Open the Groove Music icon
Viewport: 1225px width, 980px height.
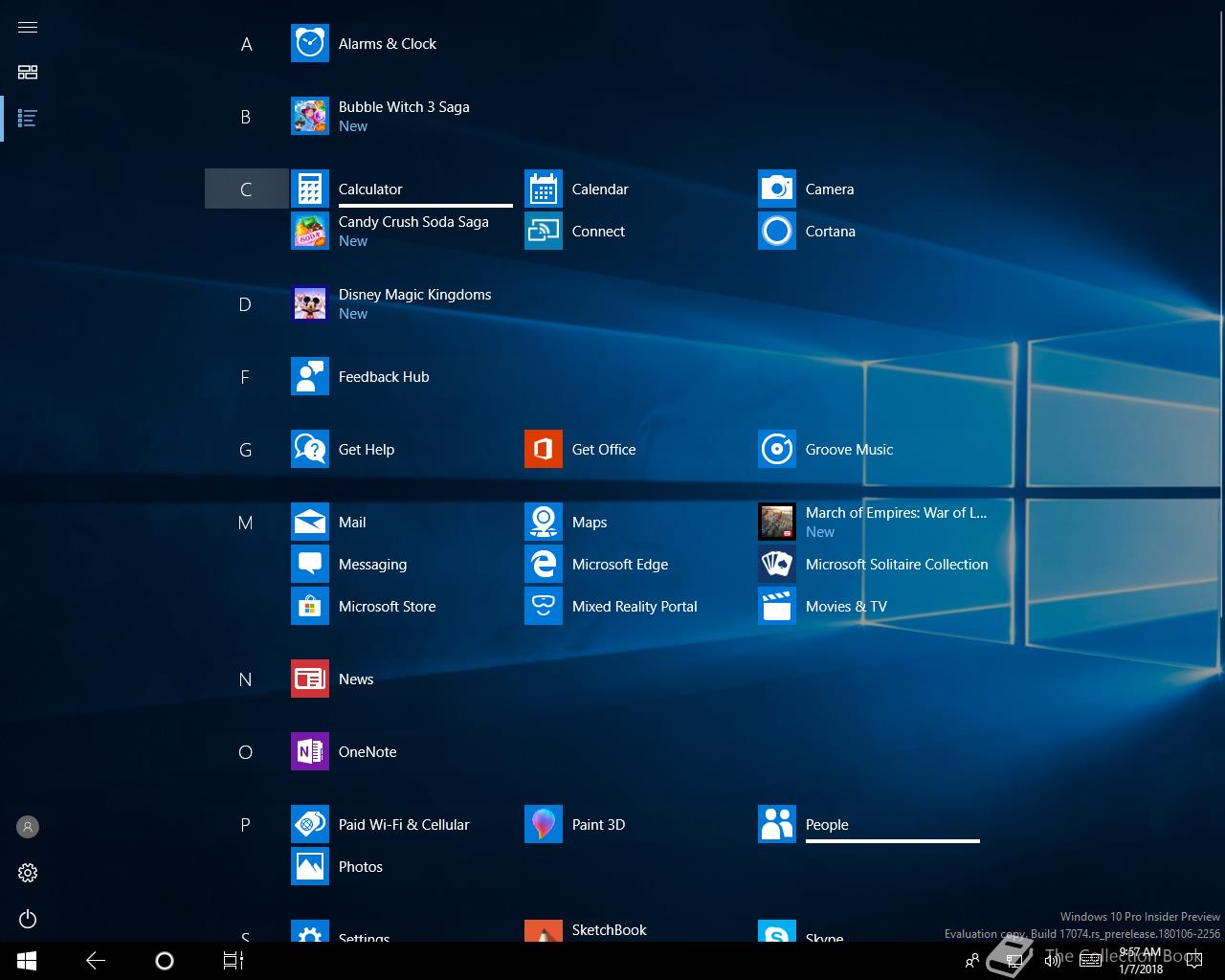[x=777, y=450]
